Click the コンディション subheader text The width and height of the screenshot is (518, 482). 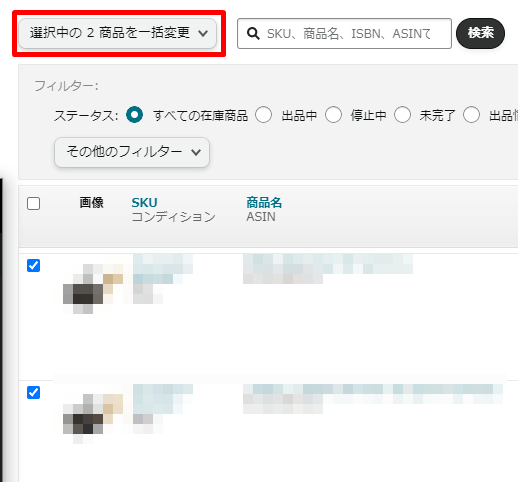pyautogui.click(x=173, y=217)
